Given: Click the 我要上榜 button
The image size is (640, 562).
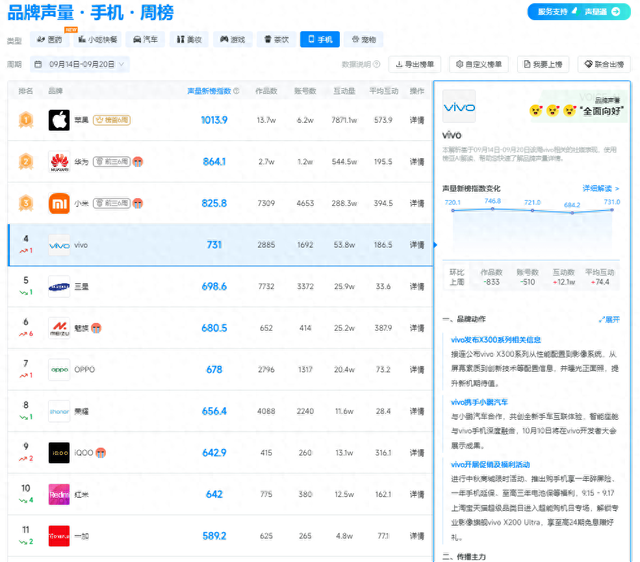Looking at the screenshot, I should point(543,64).
